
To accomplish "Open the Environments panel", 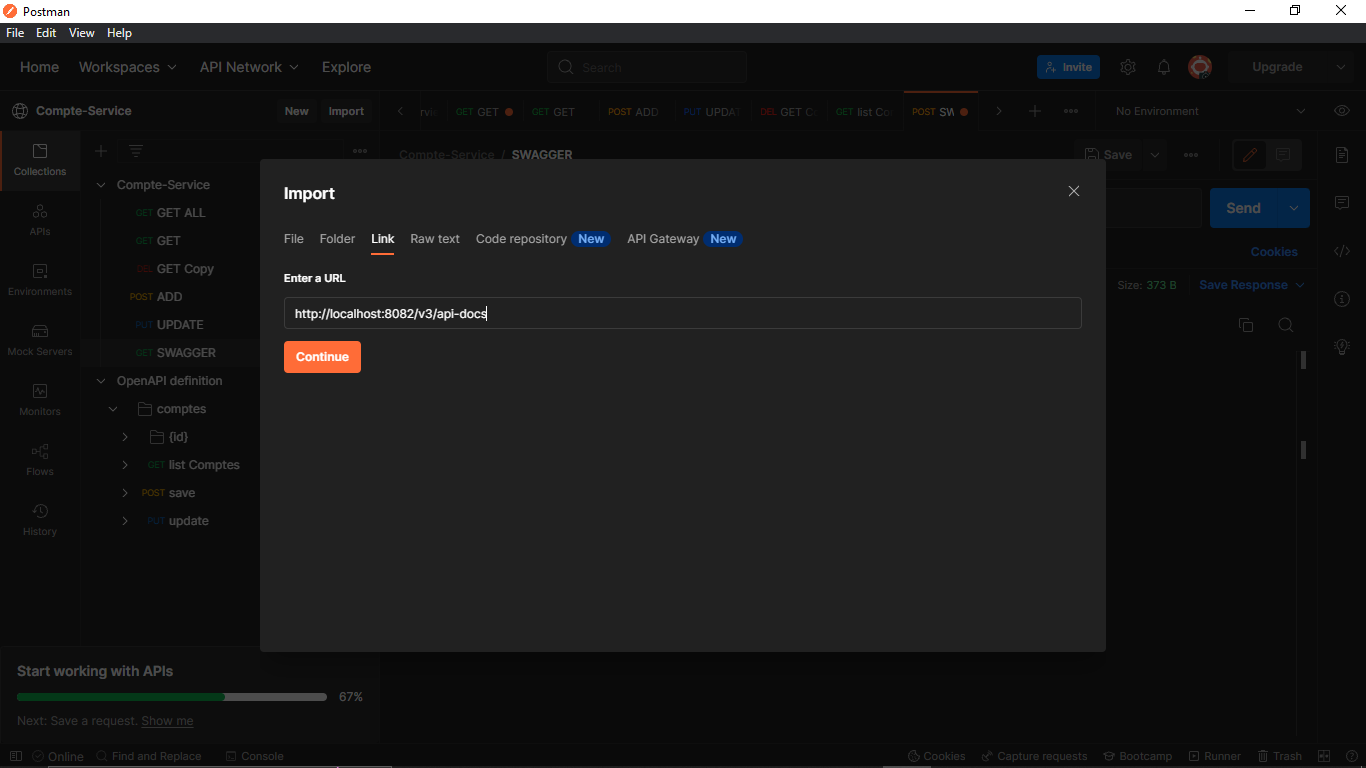I will (x=40, y=278).
